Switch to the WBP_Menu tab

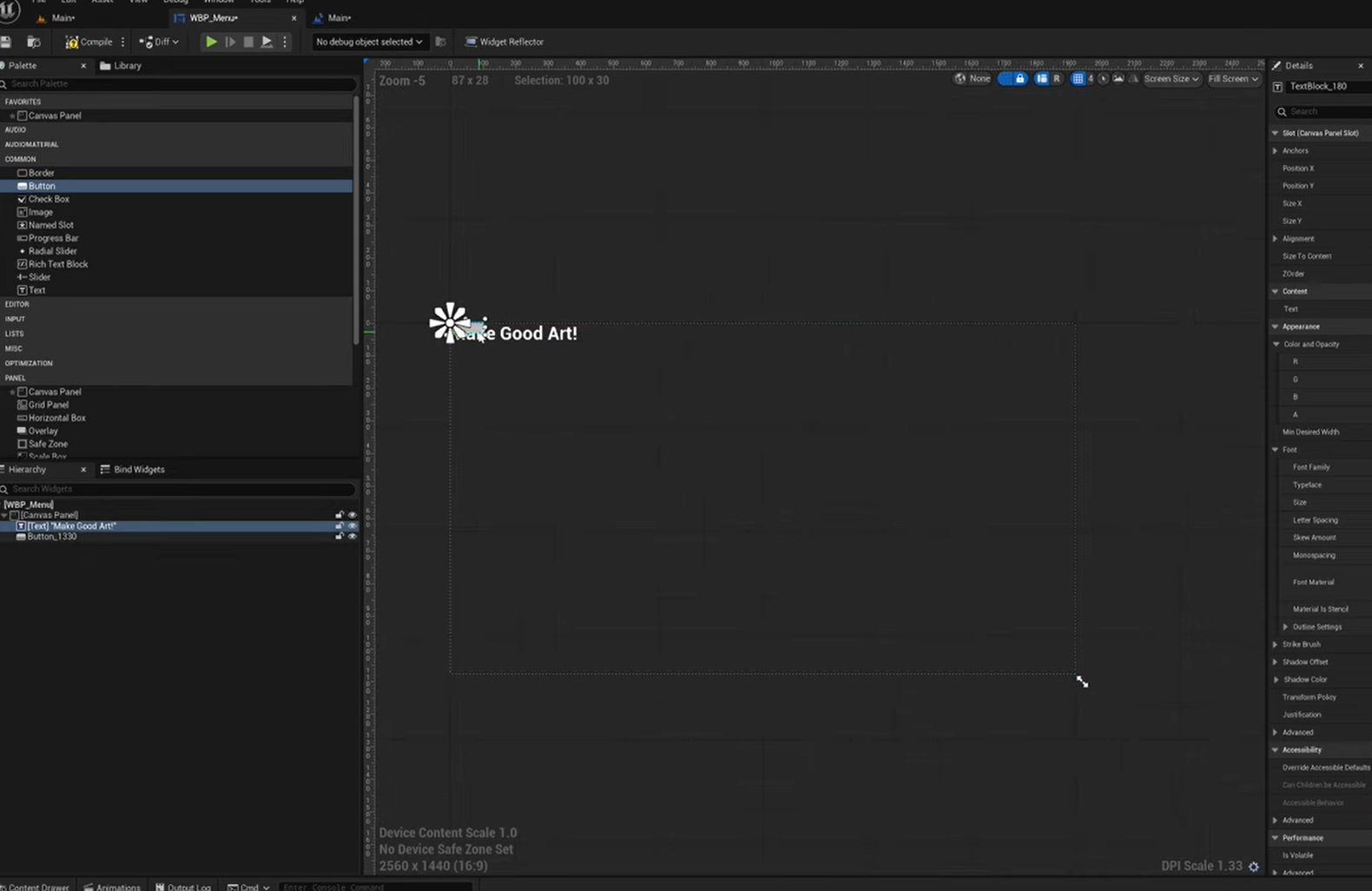click(x=213, y=17)
